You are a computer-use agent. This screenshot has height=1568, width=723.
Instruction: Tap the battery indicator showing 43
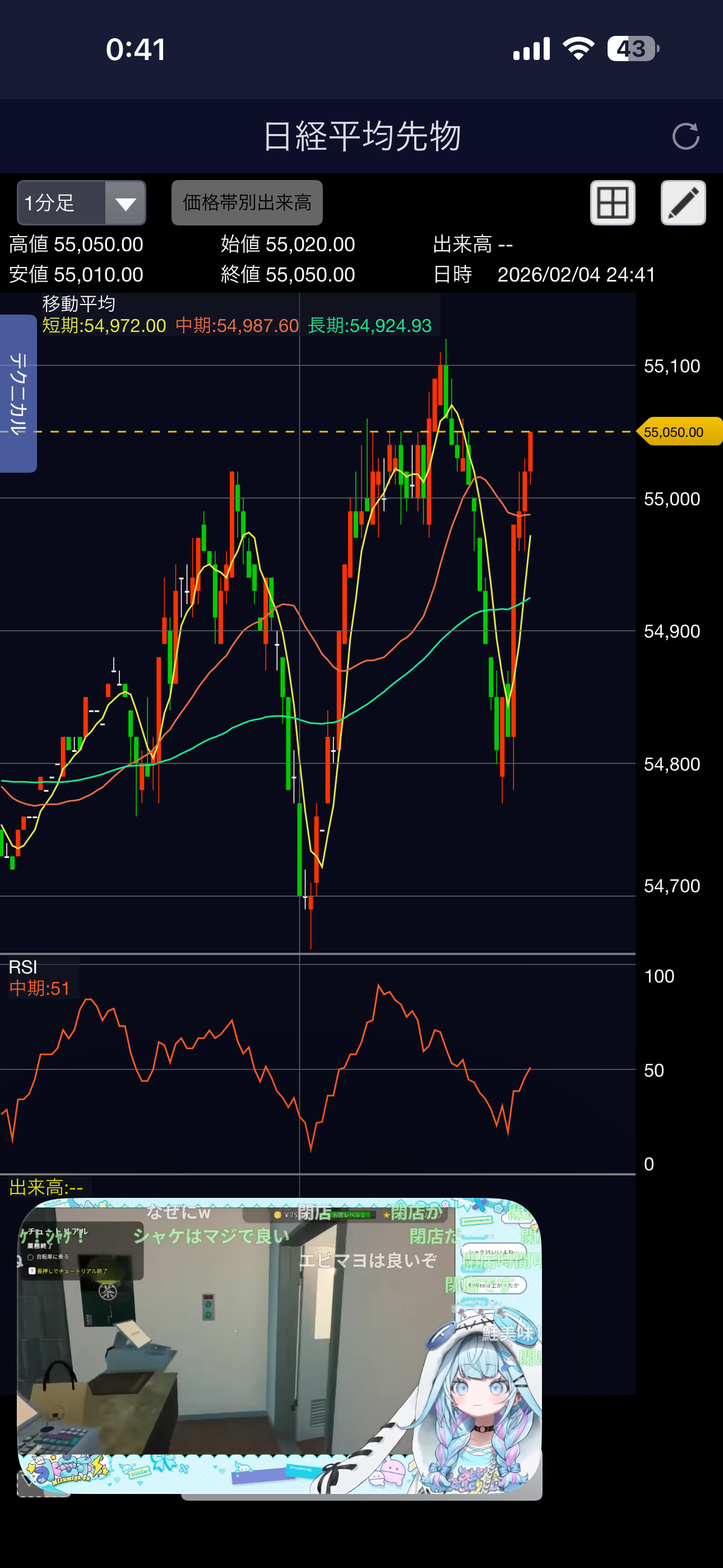[632, 49]
